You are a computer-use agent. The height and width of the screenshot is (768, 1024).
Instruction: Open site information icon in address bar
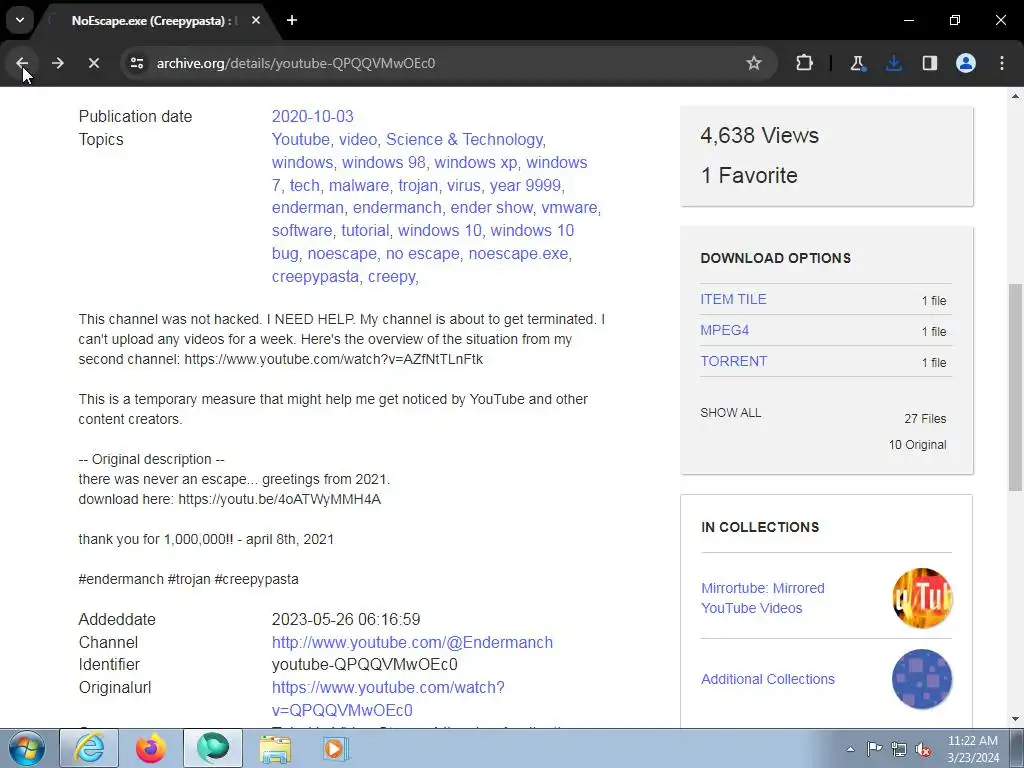point(137,63)
